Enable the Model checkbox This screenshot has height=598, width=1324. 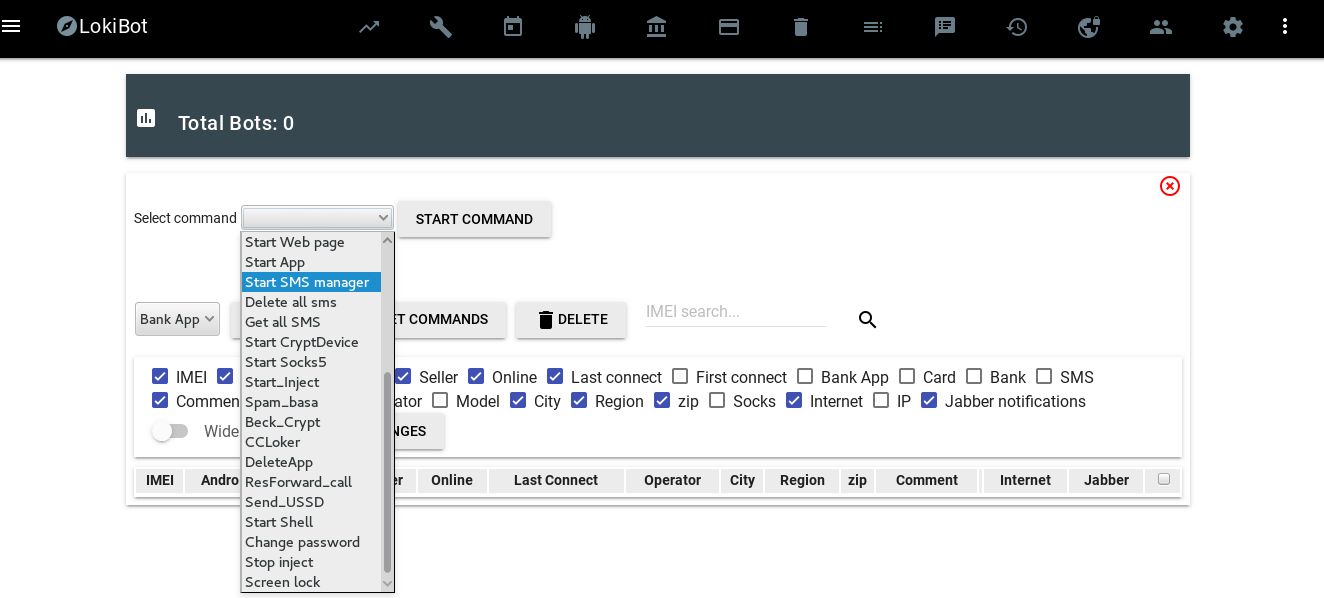(440, 401)
